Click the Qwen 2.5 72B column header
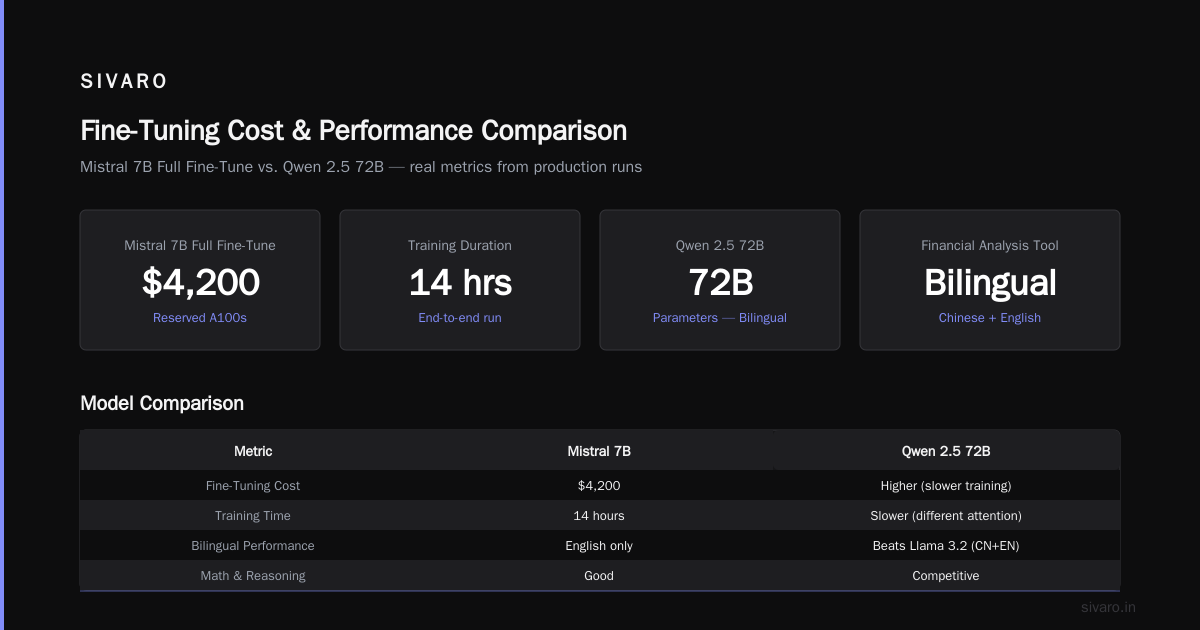1200x630 pixels. coord(946,451)
